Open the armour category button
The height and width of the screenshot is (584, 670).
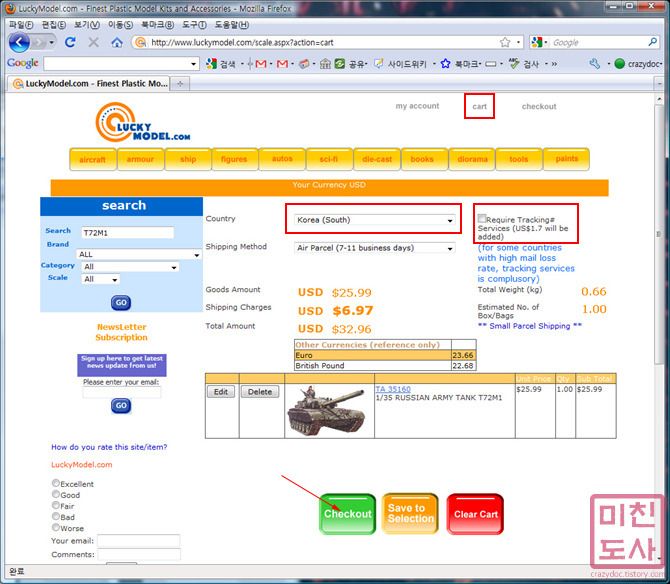(x=140, y=159)
